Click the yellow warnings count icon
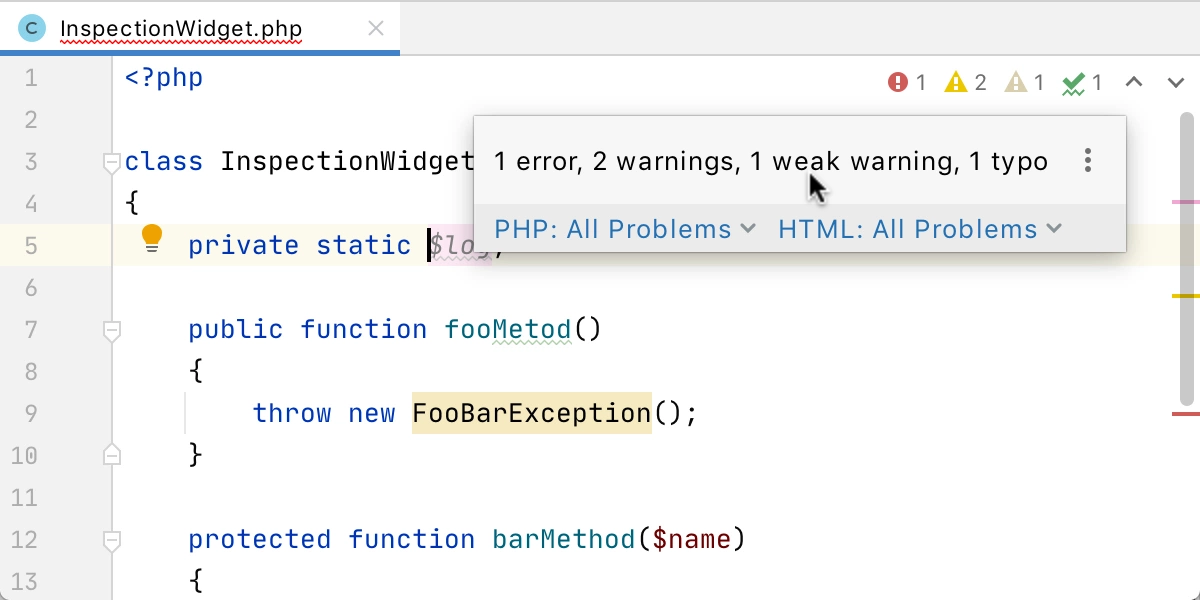 (956, 82)
